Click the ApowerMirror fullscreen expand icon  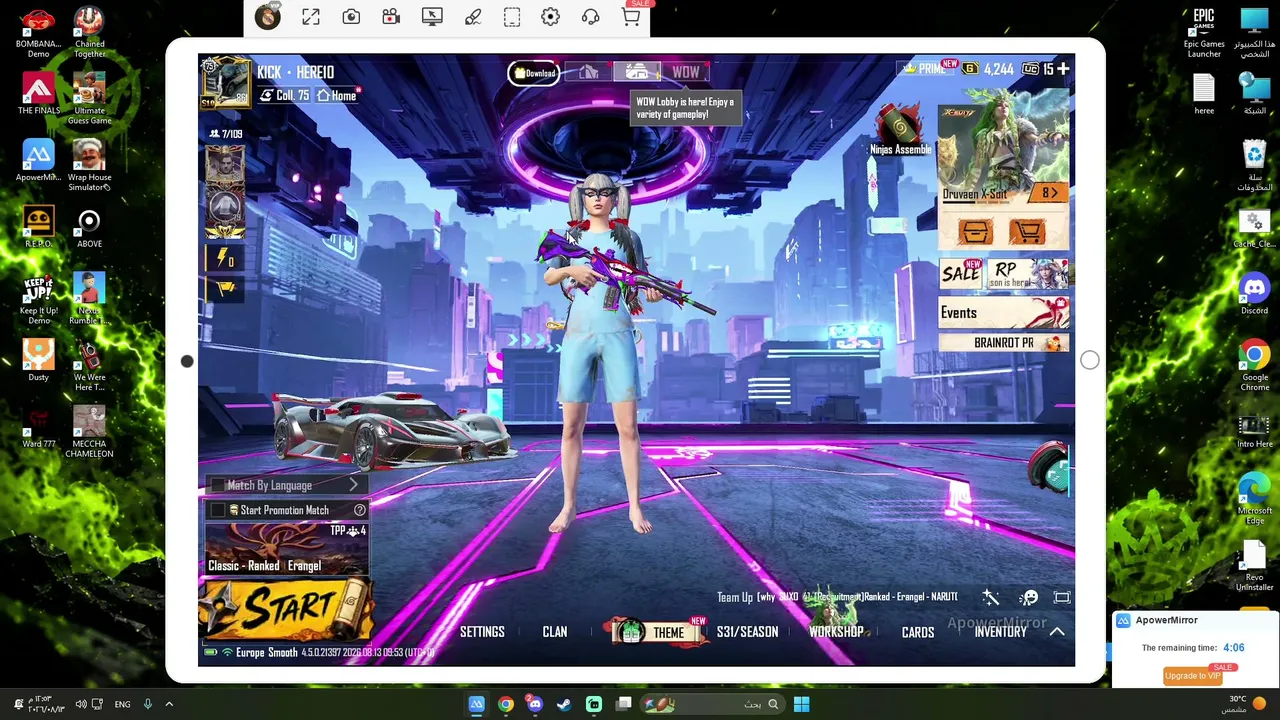pos(311,17)
